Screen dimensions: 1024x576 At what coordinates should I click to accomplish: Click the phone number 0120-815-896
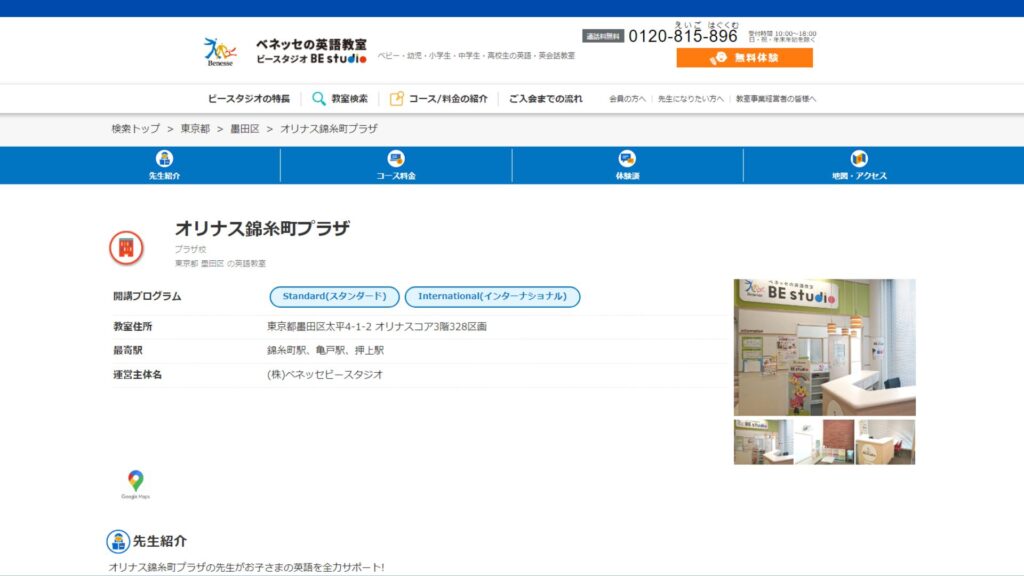[x=682, y=36]
